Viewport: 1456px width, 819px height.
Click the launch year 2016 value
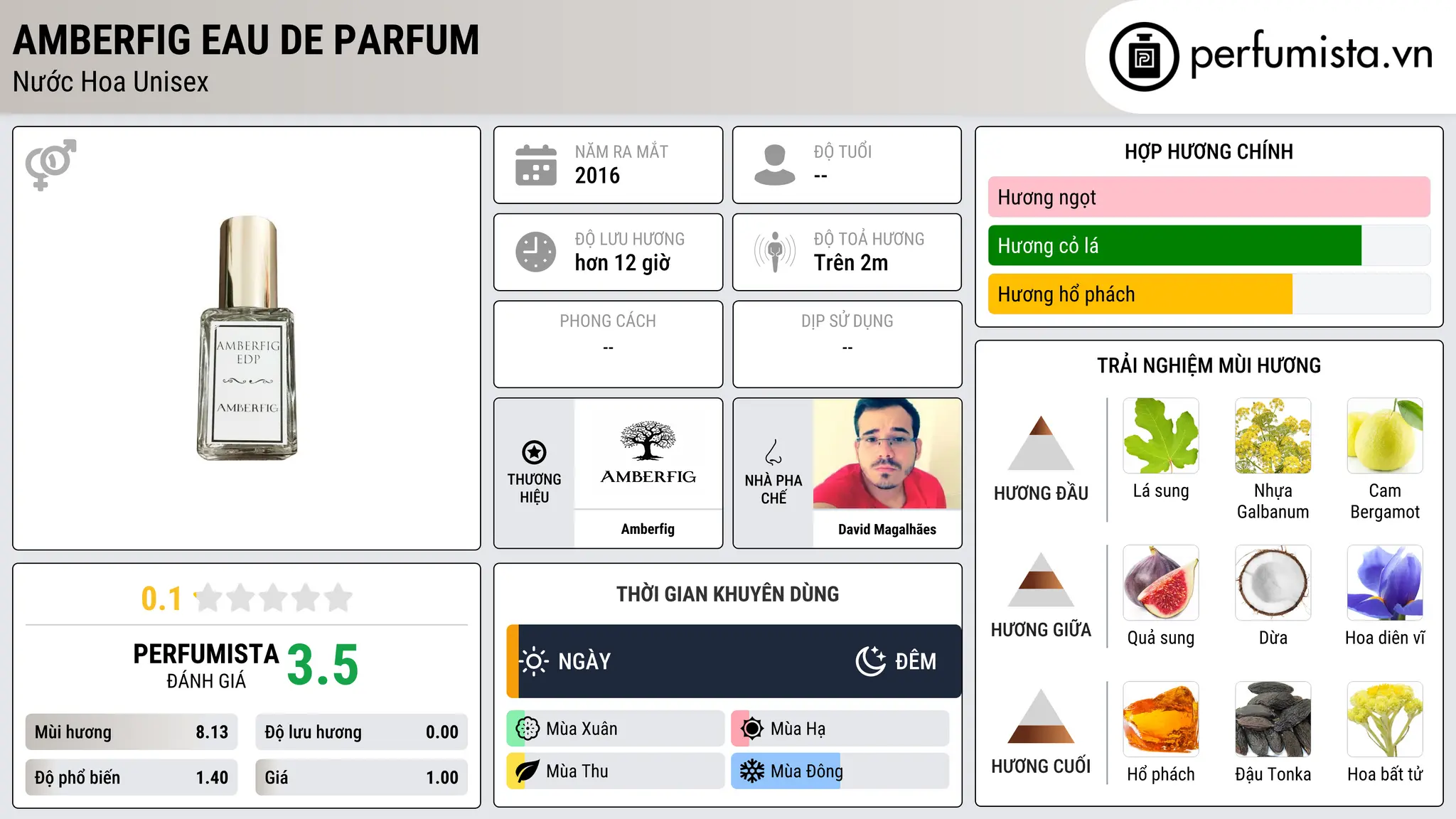pyautogui.click(x=597, y=176)
